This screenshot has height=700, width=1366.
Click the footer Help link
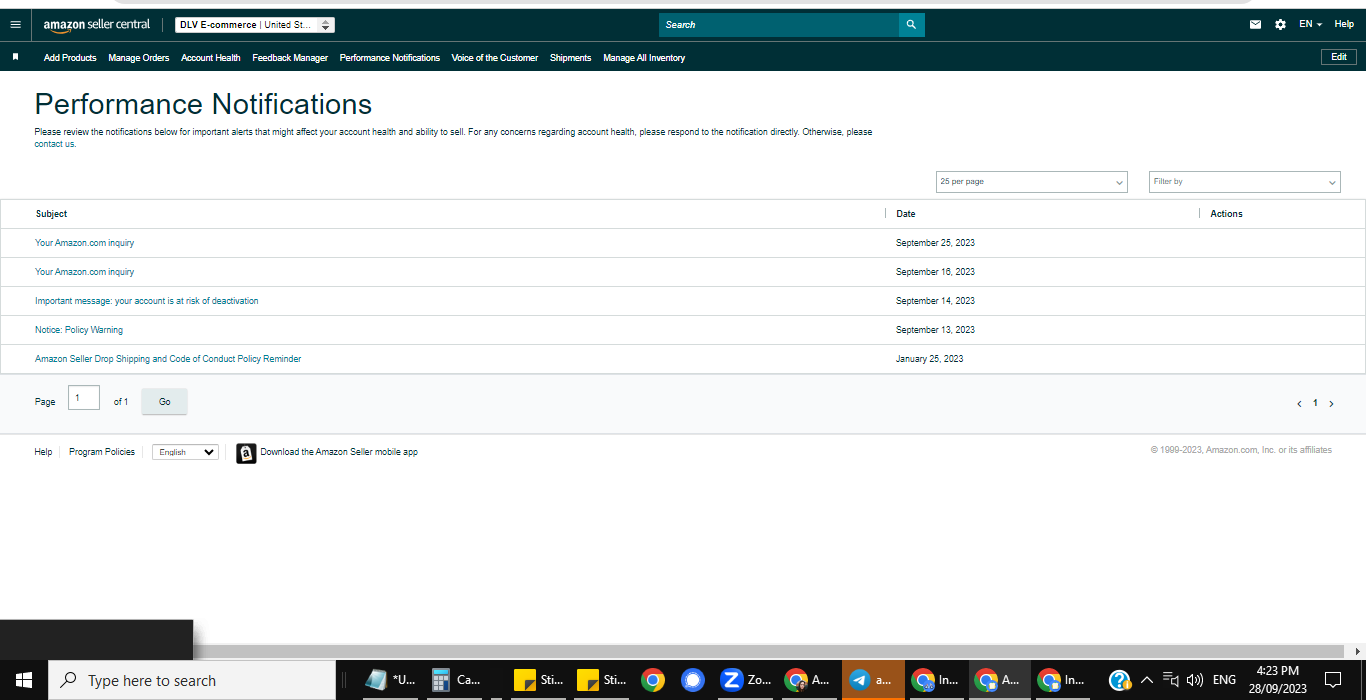(x=43, y=452)
